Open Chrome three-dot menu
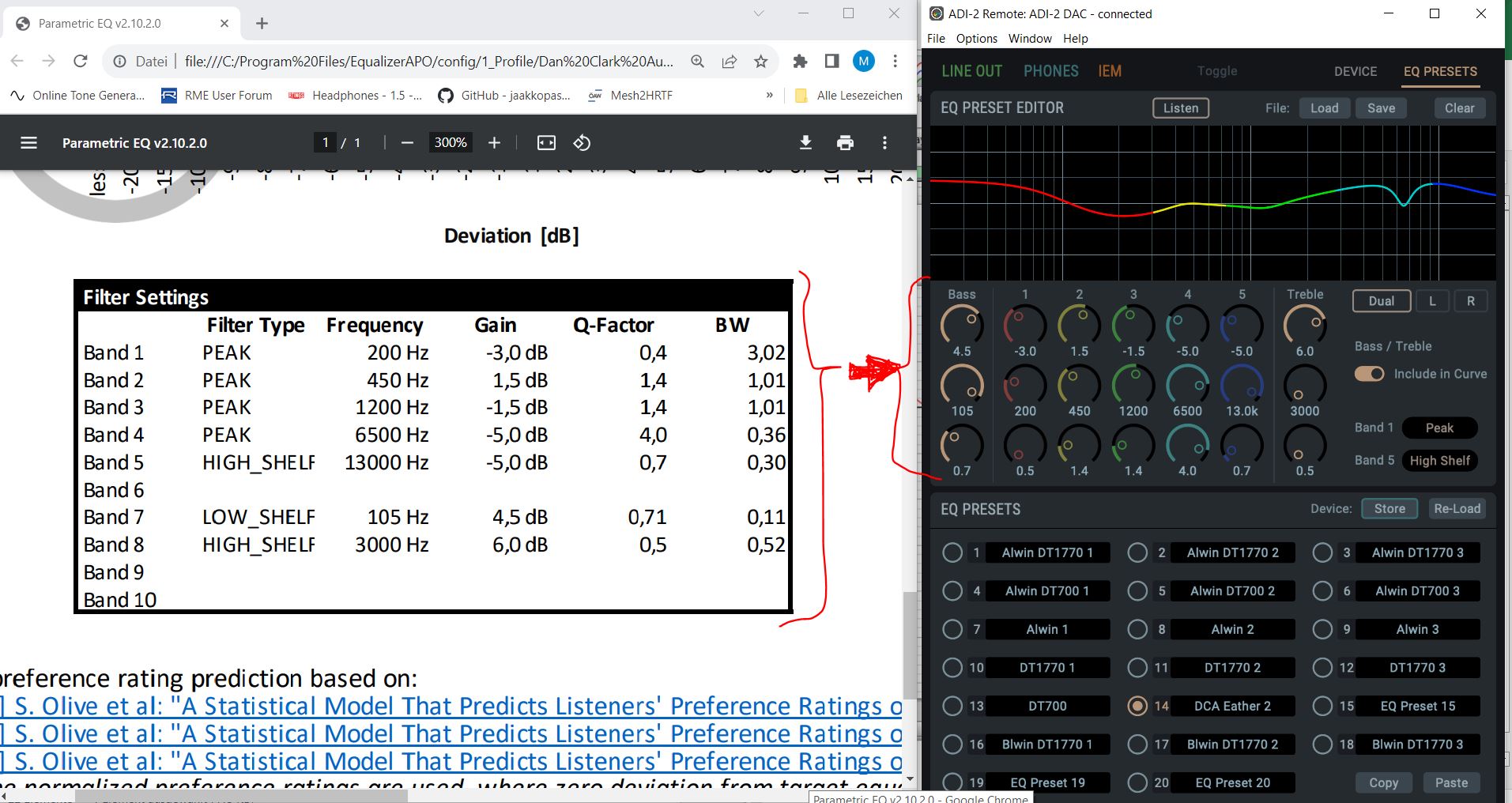 [895, 61]
